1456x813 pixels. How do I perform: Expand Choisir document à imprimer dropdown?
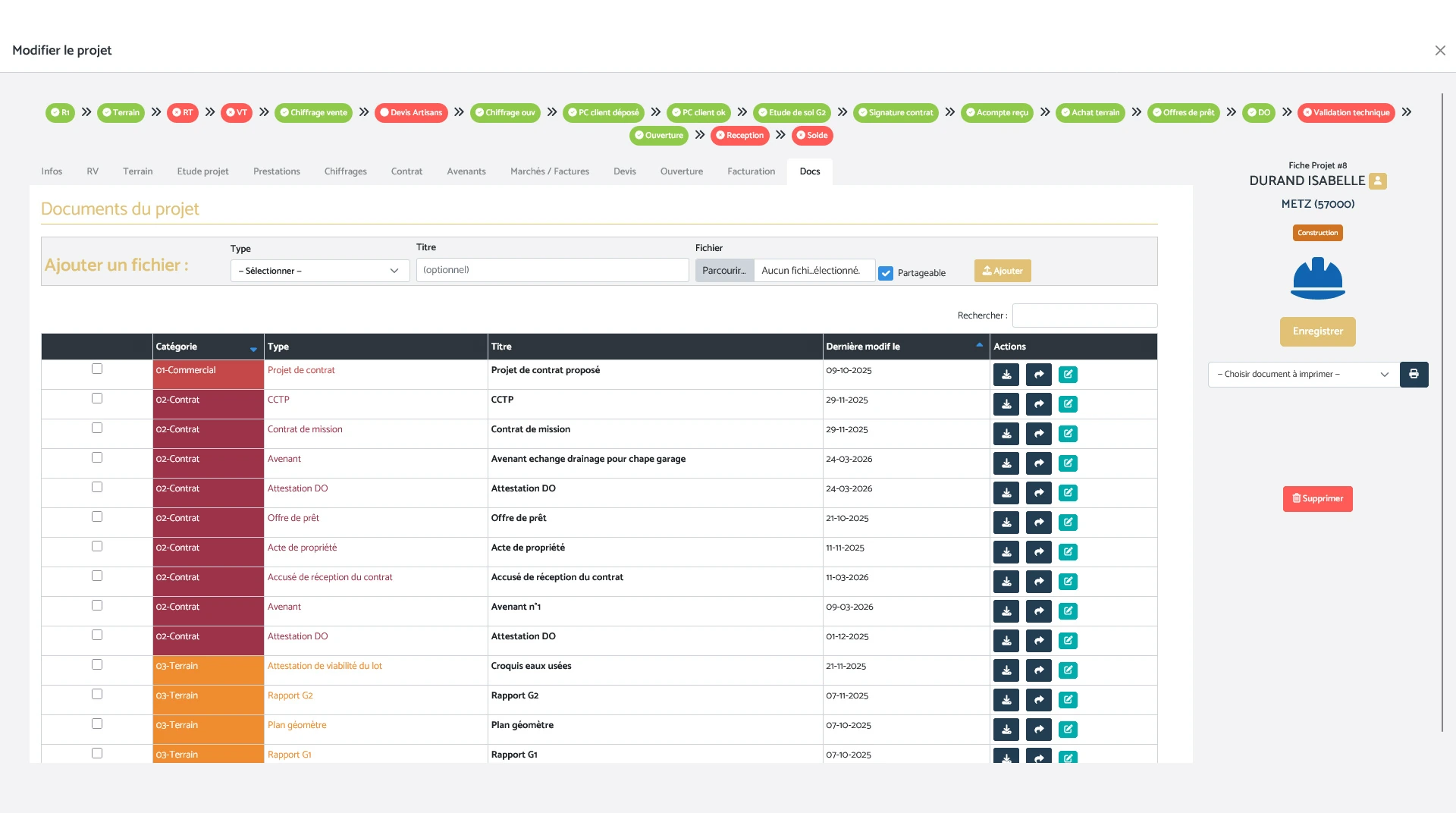[x=1303, y=375]
